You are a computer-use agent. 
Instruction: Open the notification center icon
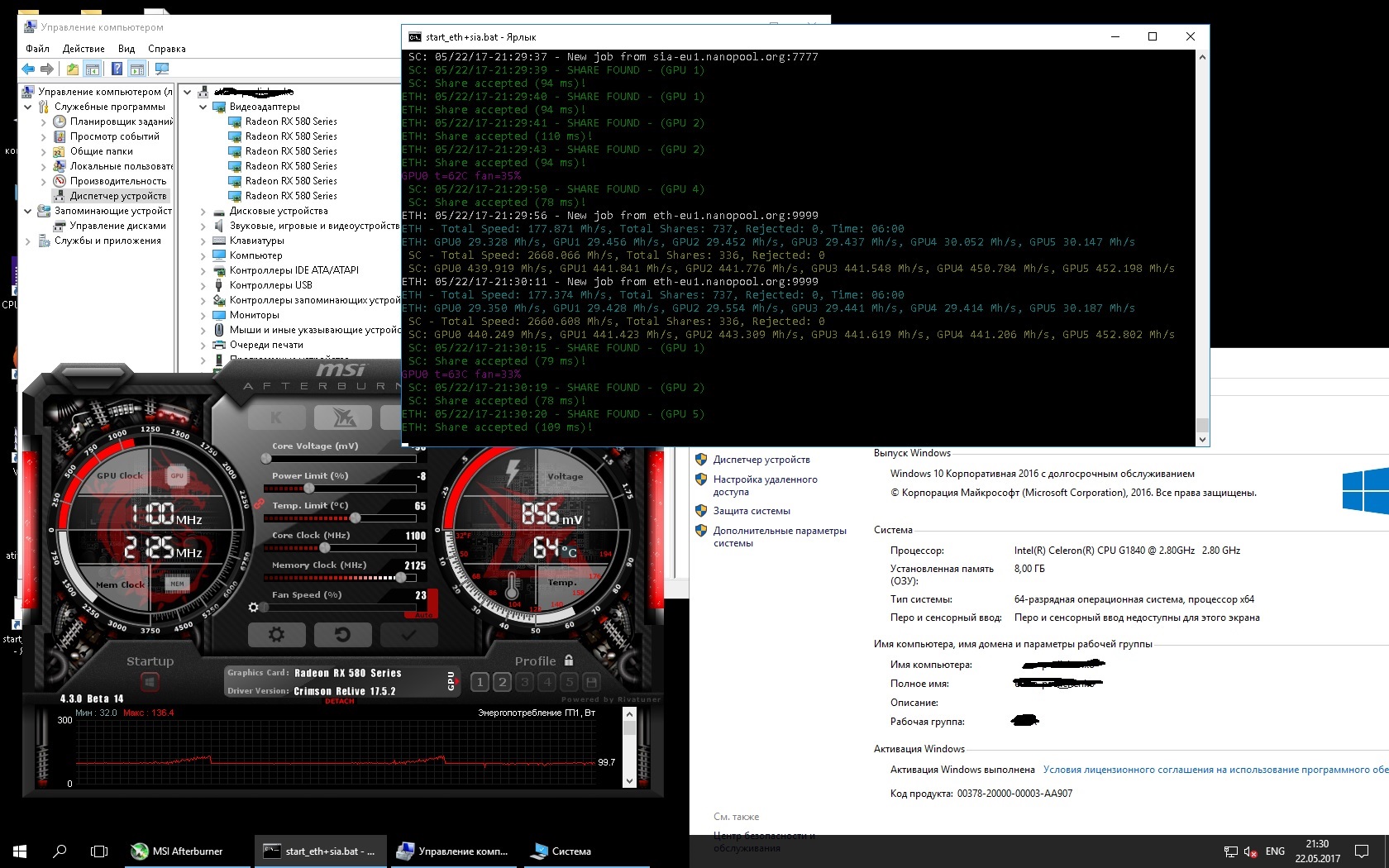(x=1362, y=851)
